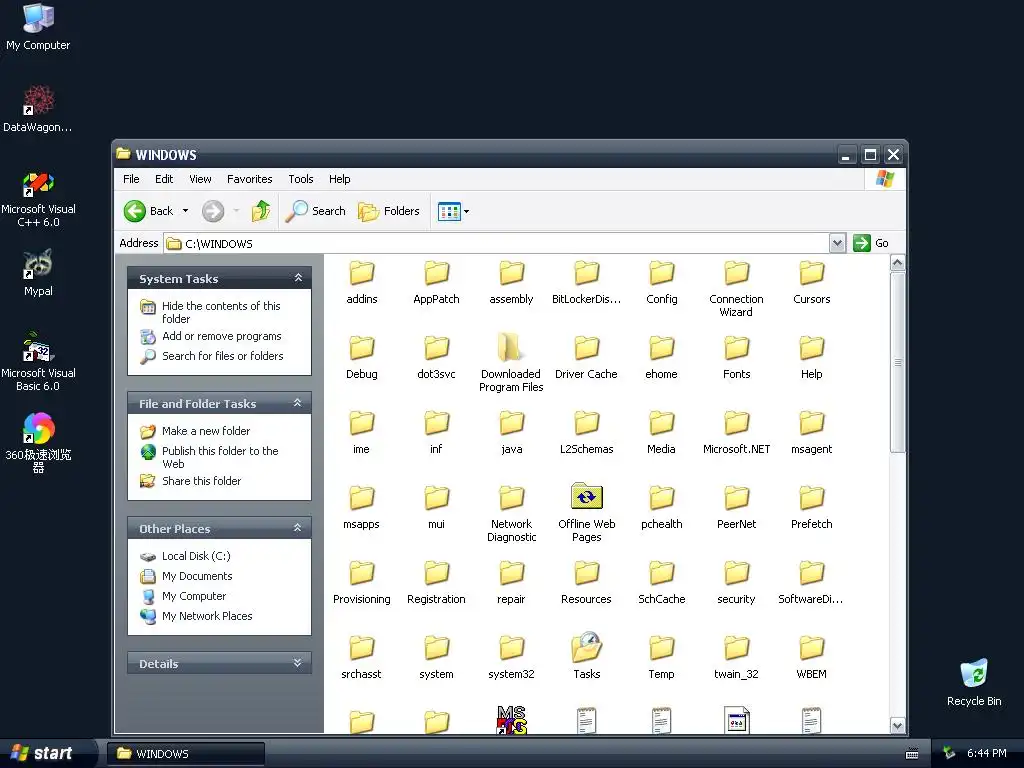Open the Tools menu

coord(301,179)
